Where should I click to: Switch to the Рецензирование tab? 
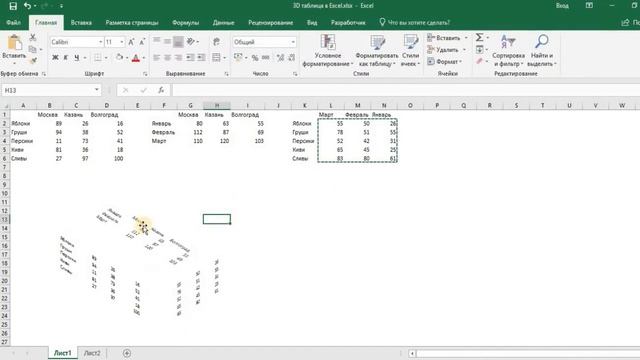(x=270, y=23)
